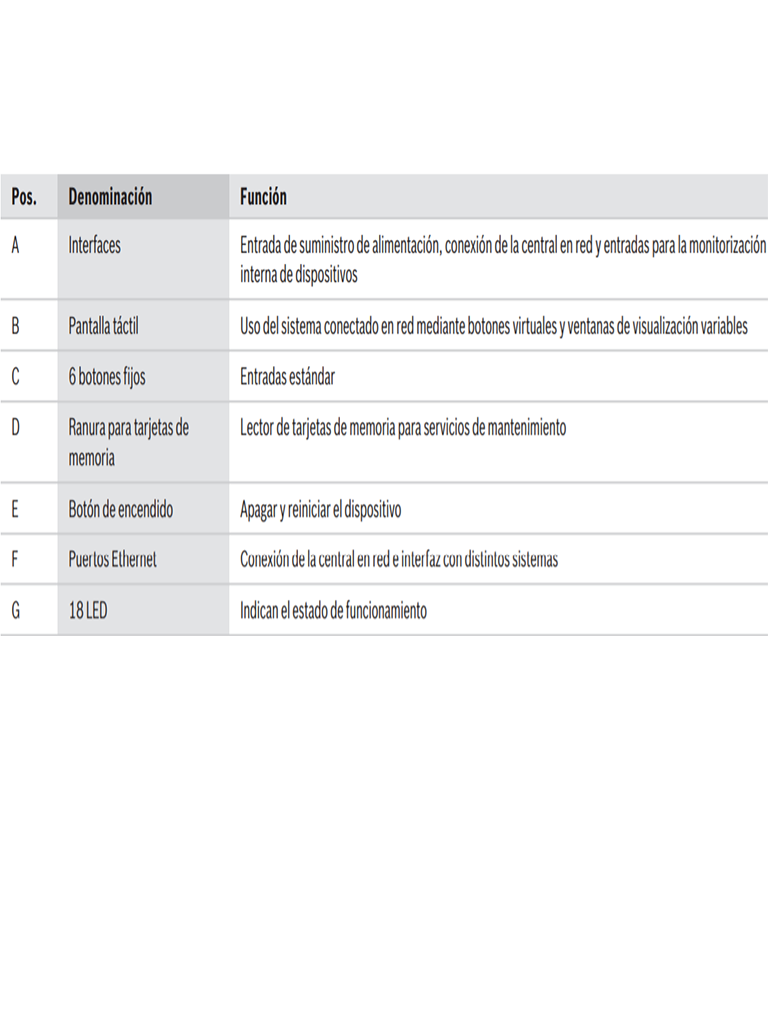The height and width of the screenshot is (1024, 768).
Task: Select "Apagar y reiniciar el dispositivo" text
Action: [x=320, y=509]
